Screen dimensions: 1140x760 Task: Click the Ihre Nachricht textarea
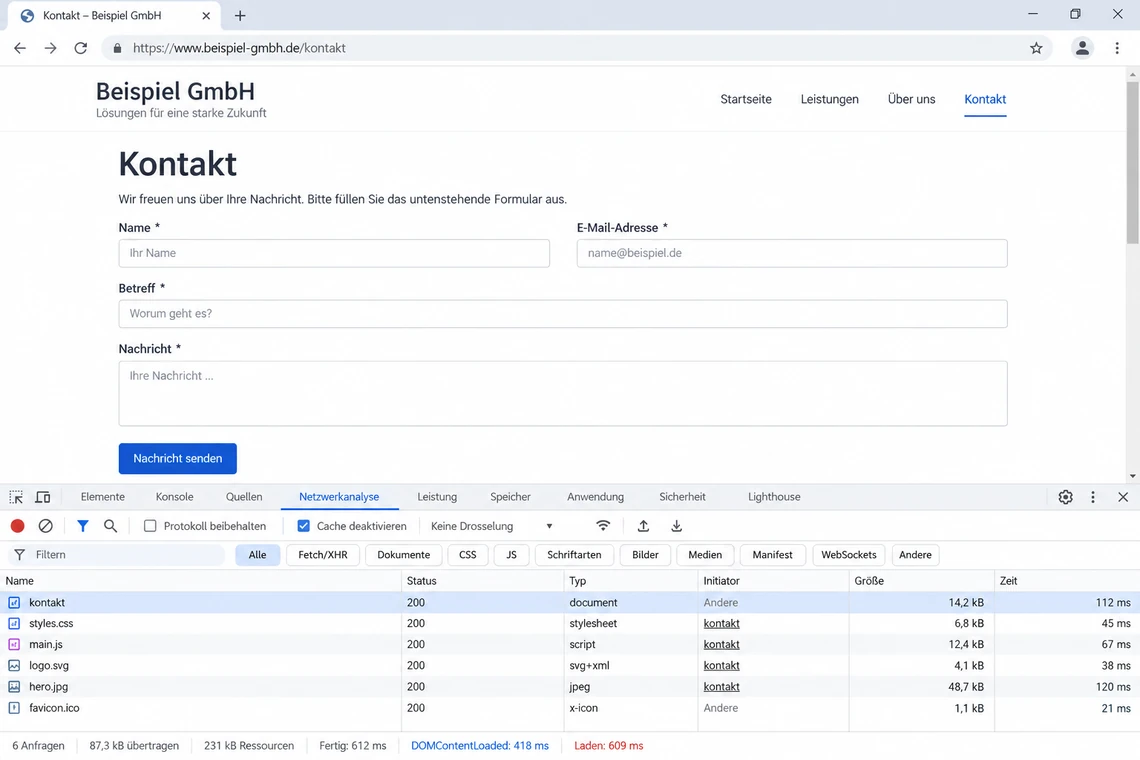pyautogui.click(x=563, y=393)
